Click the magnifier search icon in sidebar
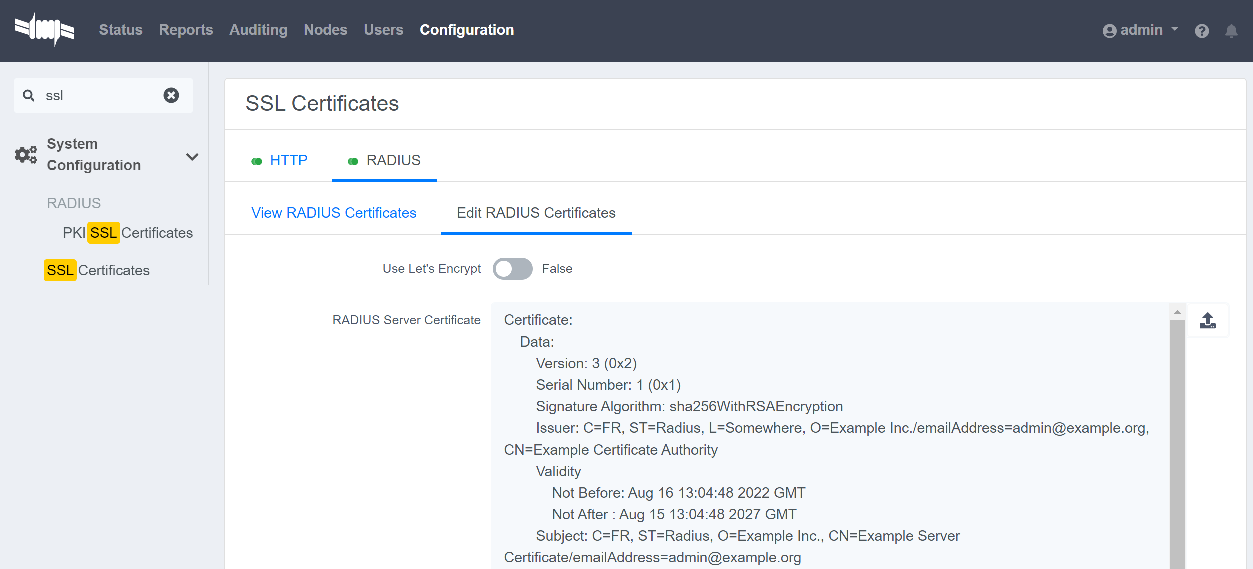Image resolution: width=1253 pixels, height=569 pixels. pyautogui.click(x=29, y=96)
